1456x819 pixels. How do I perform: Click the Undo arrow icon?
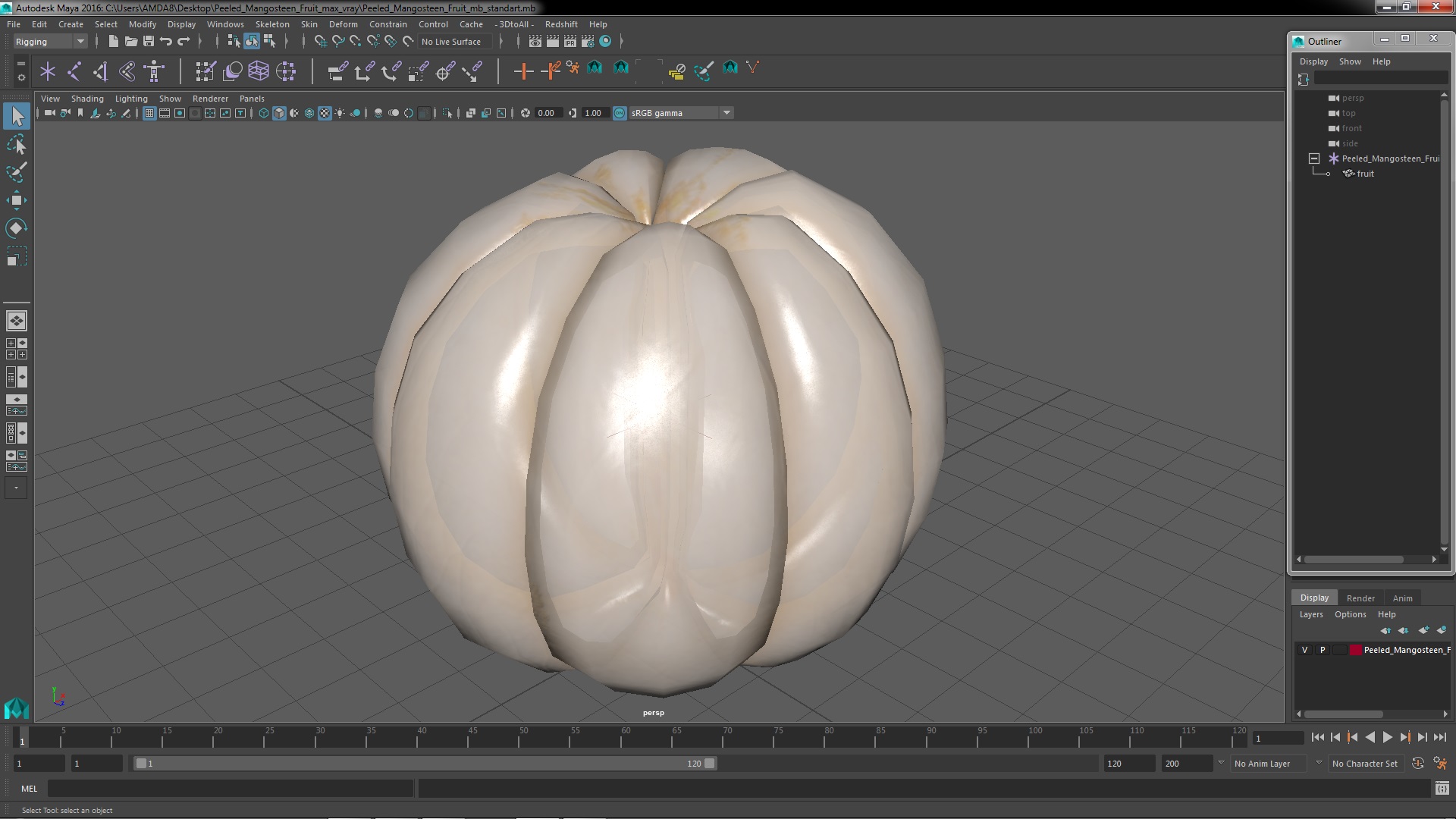(x=166, y=42)
